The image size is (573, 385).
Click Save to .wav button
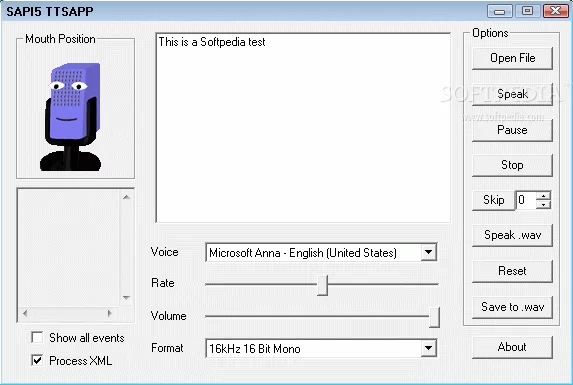[512, 307]
